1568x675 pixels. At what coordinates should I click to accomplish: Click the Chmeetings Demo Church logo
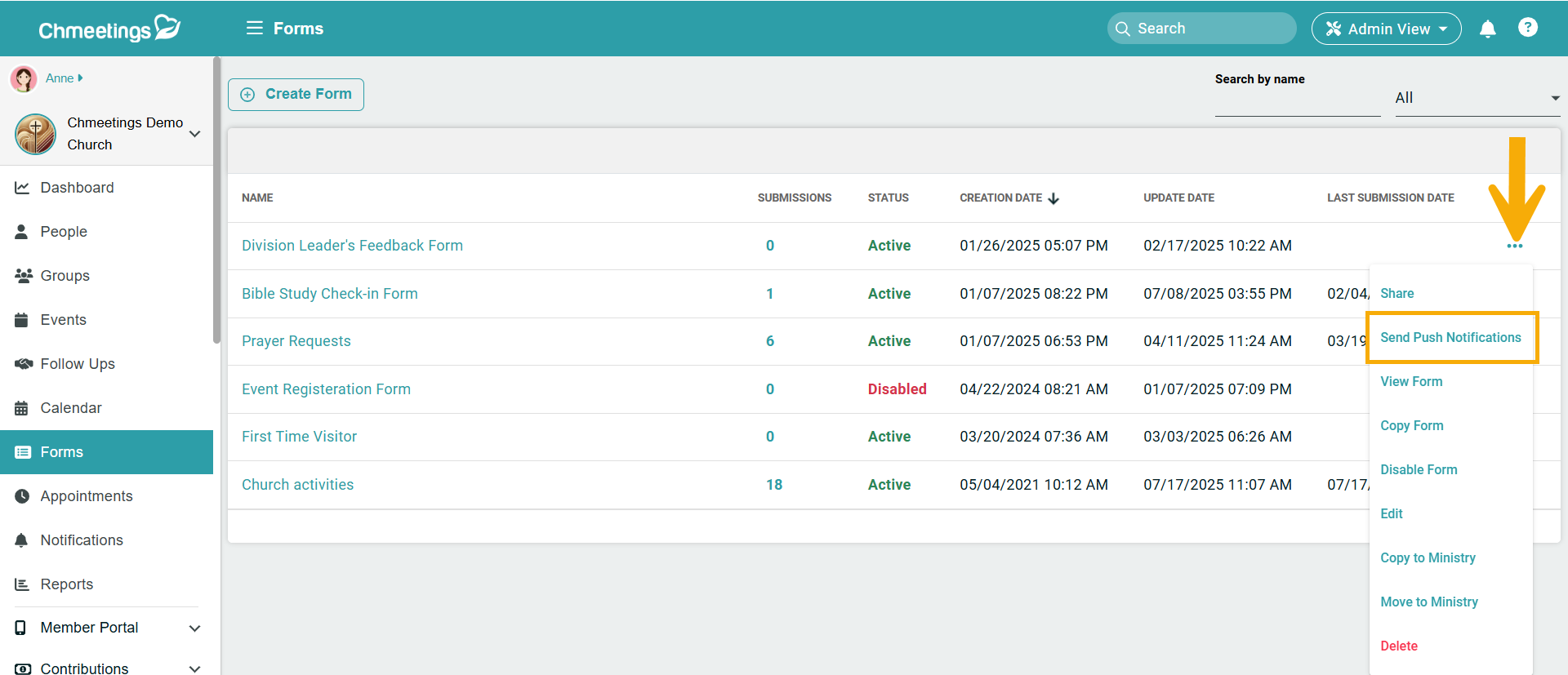(35, 134)
